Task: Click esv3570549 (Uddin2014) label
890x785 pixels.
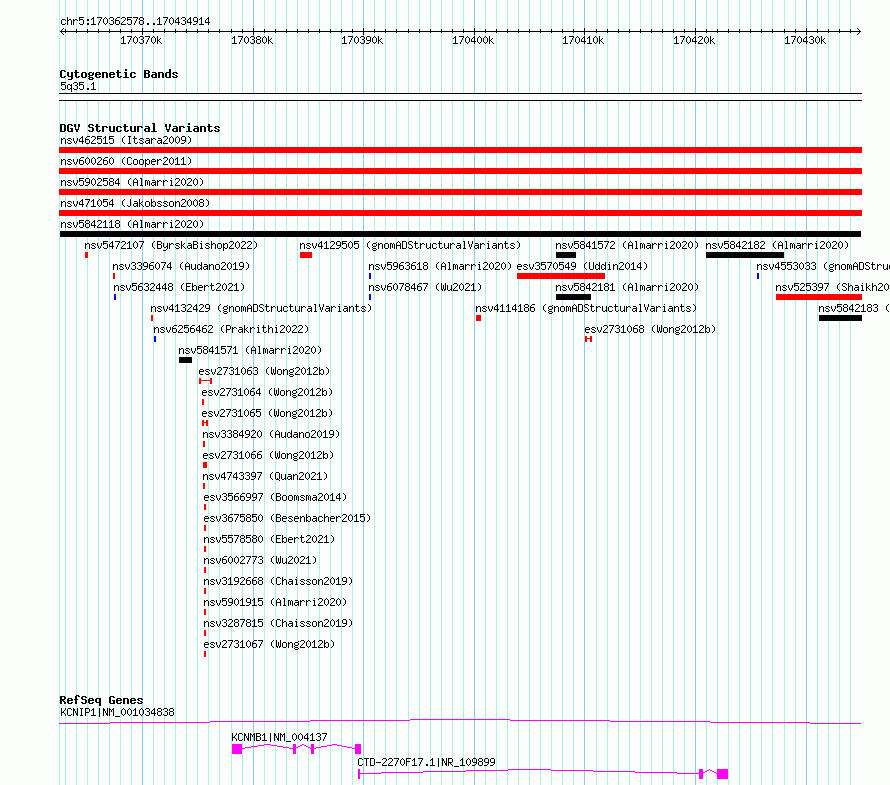Action: coord(582,266)
